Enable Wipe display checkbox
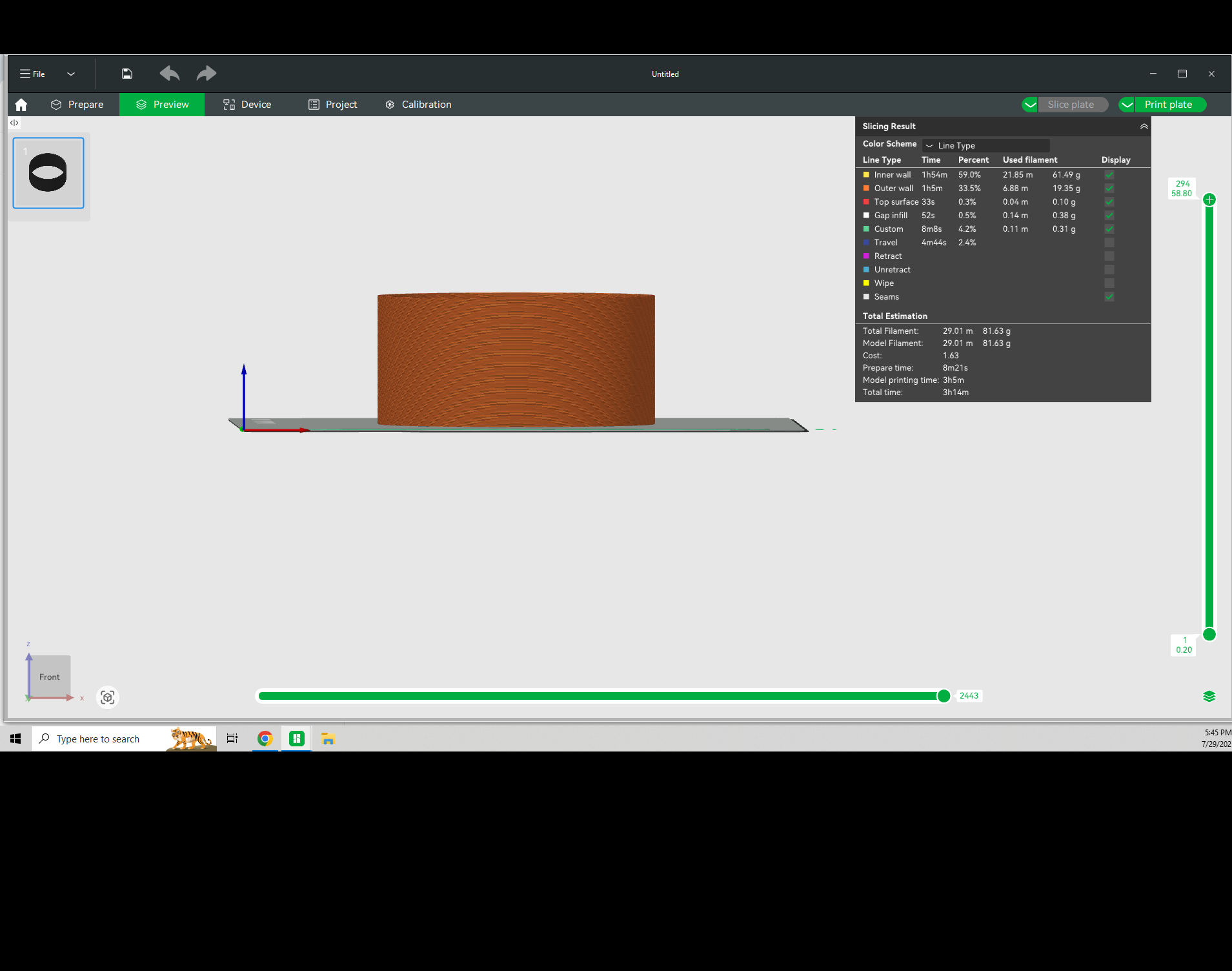1232x971 pixels. (x=1109, y=283)
